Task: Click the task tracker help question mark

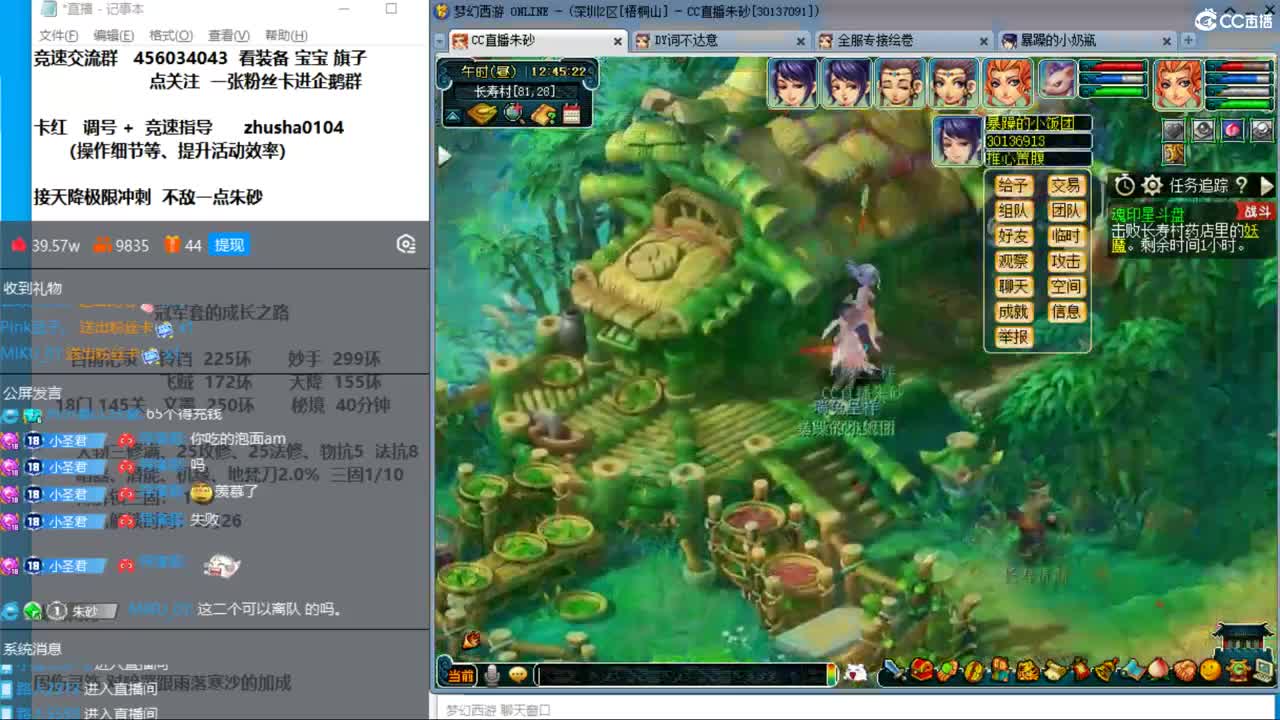Action: (1241, 186)
